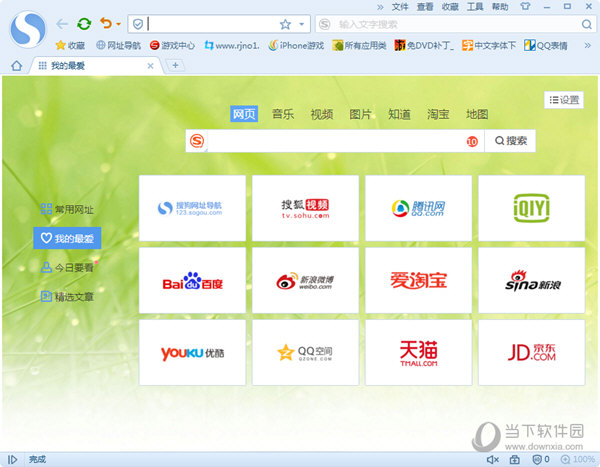Screen dimensions: 600x467
Task: Toggle the mute sound icon in status bar
Action: tap(492, 459)
